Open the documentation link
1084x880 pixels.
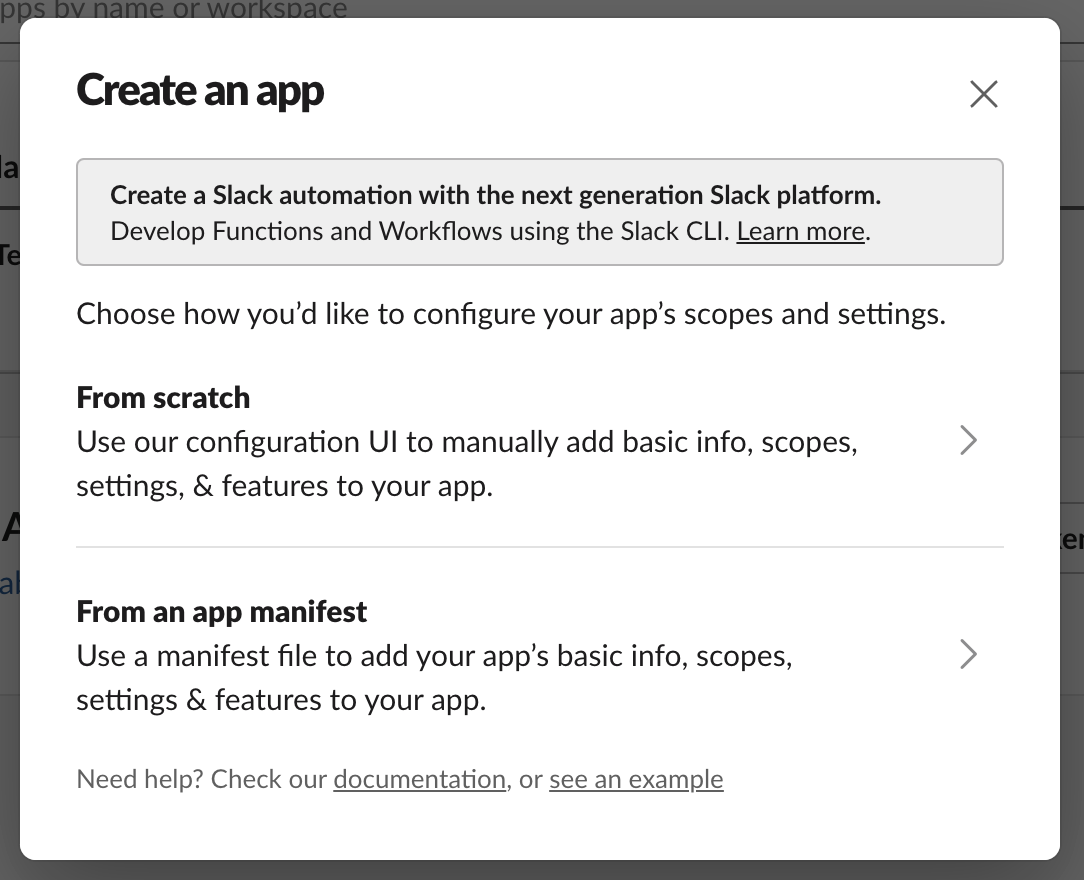point(419,779)
